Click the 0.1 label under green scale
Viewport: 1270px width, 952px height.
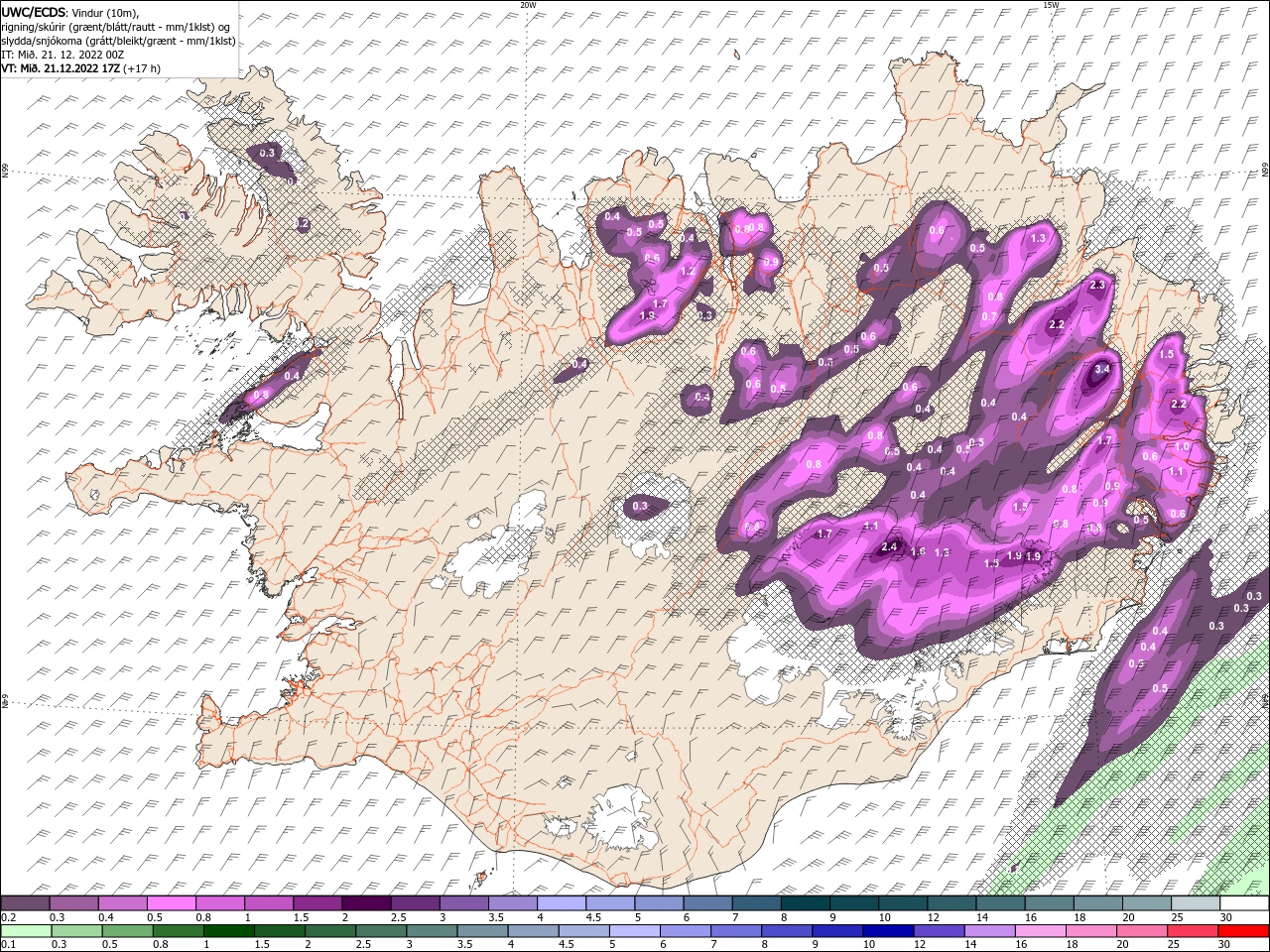point(8,944)
